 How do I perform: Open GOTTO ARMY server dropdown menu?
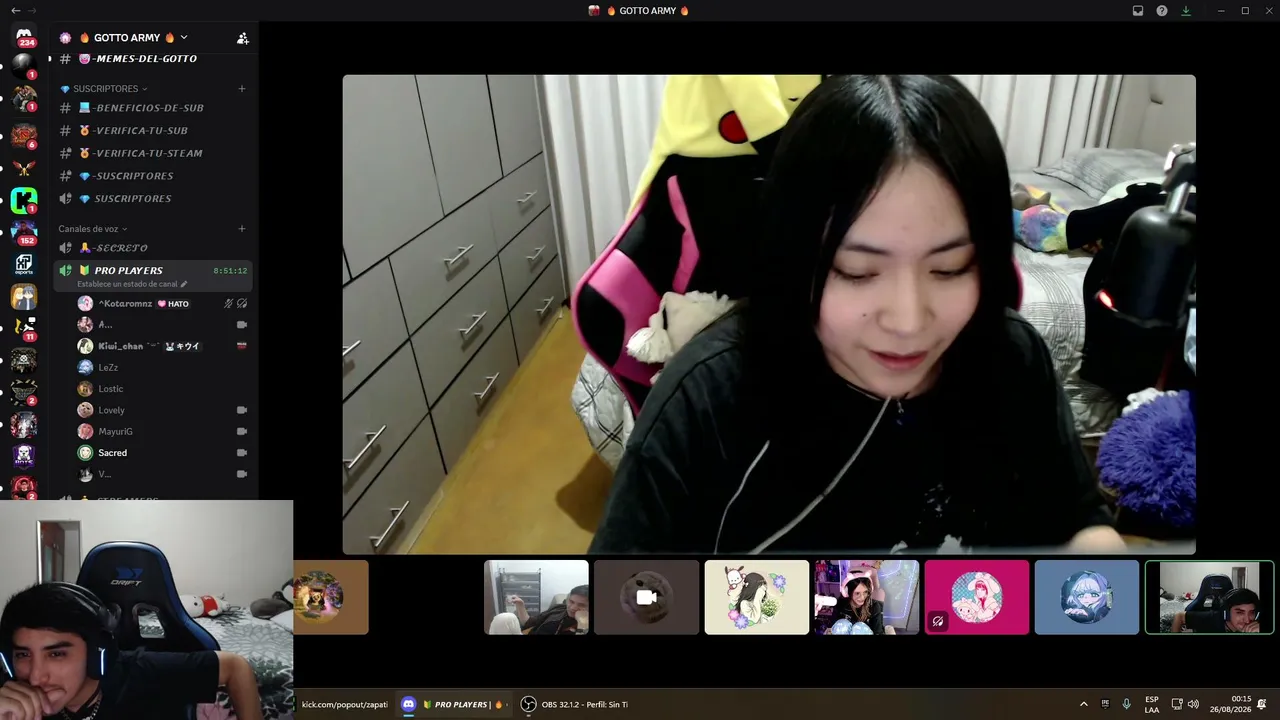click(134, 38)
